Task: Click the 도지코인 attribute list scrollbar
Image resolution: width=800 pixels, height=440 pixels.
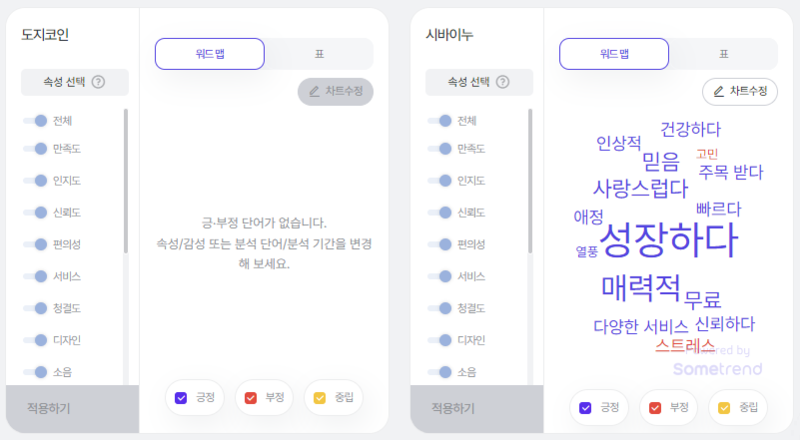Action: (x=126, y=181)
